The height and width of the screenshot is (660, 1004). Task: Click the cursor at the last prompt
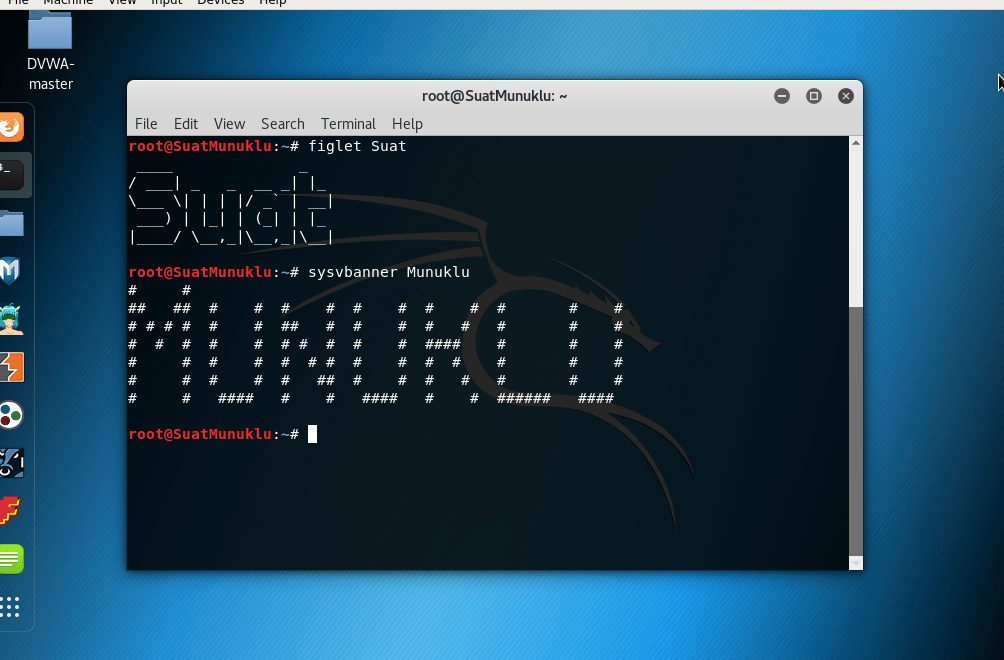[312, 434]
